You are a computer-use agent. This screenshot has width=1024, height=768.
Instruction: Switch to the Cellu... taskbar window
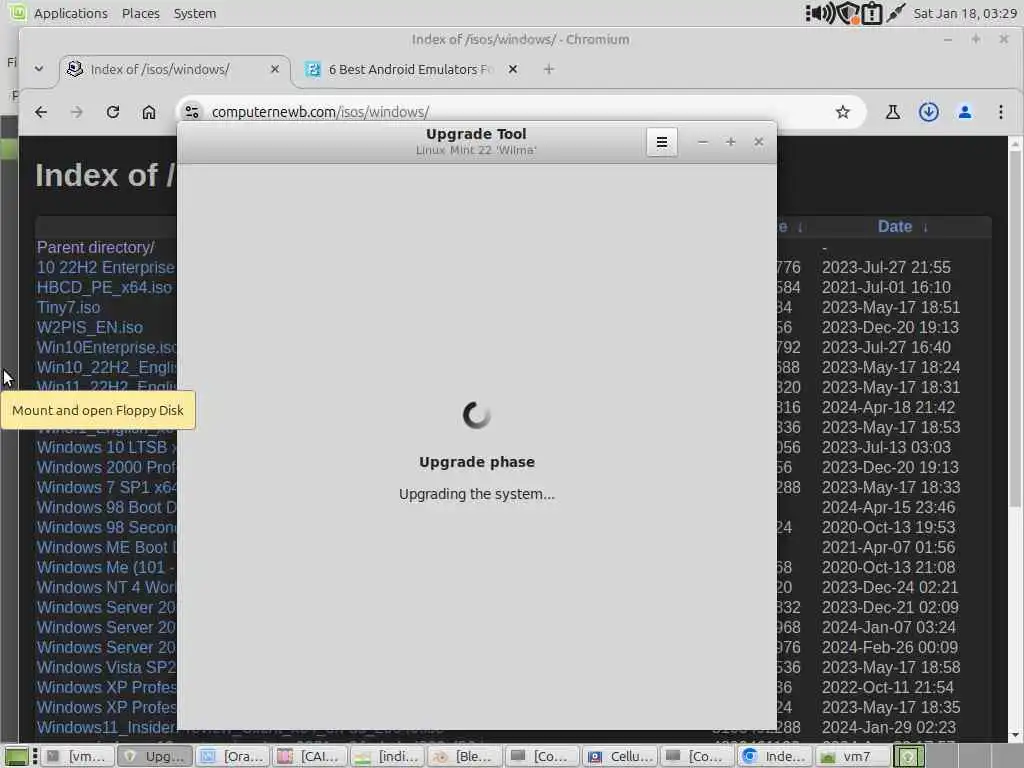[619, 756]
